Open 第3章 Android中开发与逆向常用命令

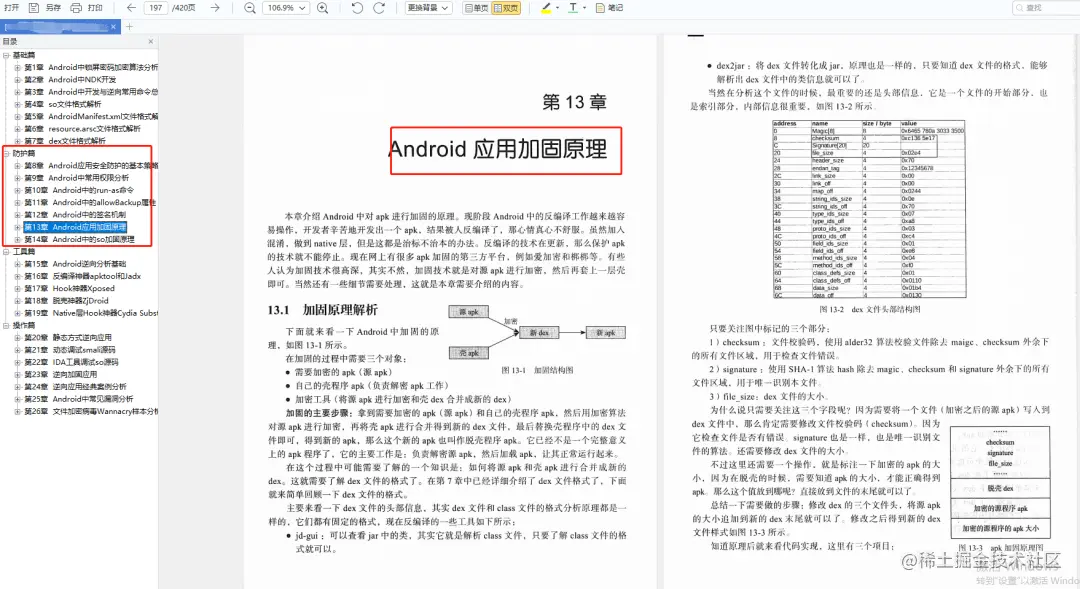tap(91, 92)
